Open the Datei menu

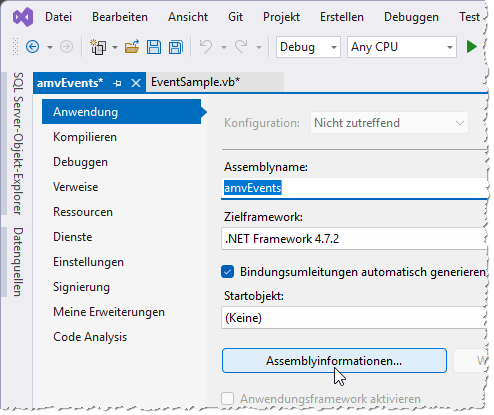coord(58,17)
